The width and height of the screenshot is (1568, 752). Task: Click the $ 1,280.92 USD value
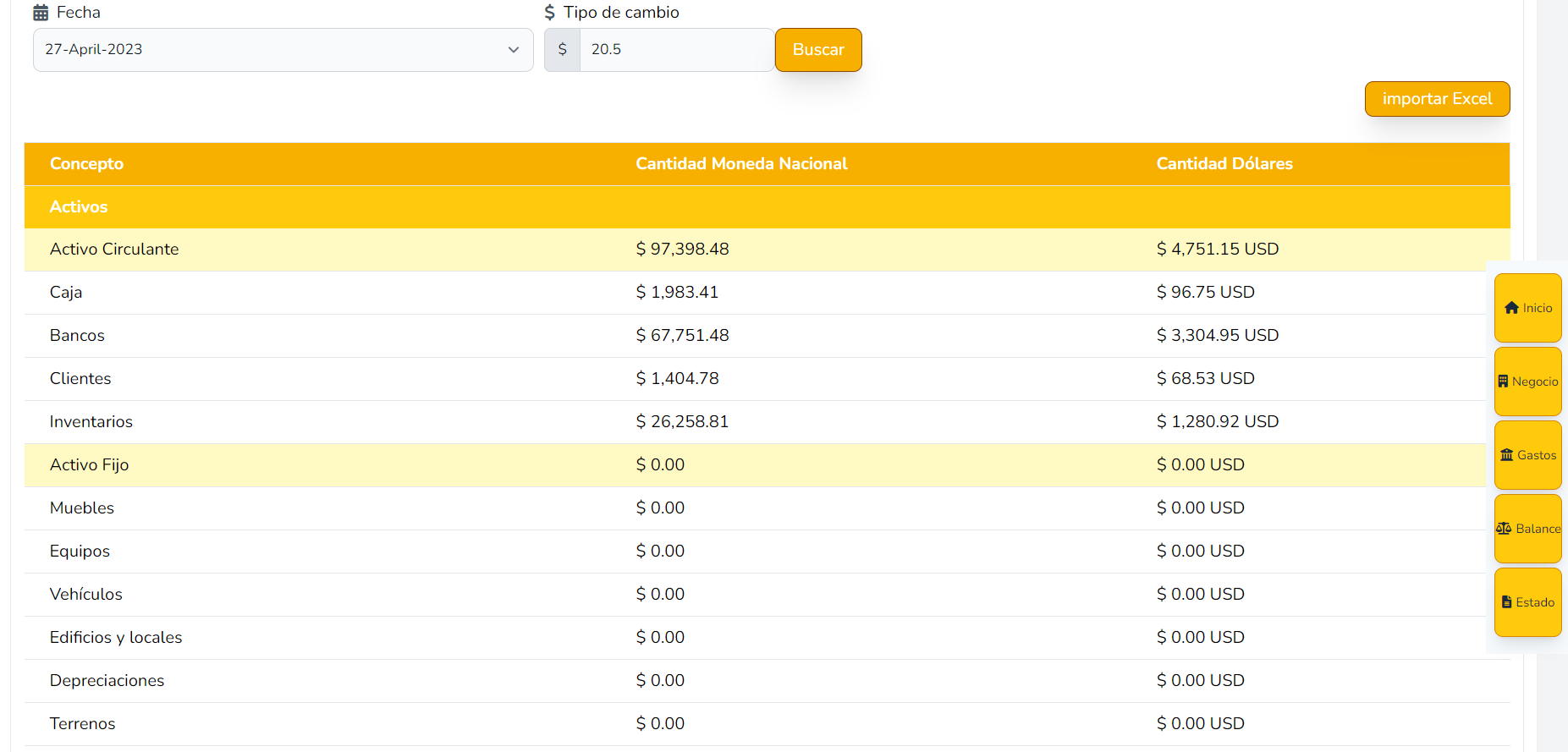click(x=1218, y=422)
